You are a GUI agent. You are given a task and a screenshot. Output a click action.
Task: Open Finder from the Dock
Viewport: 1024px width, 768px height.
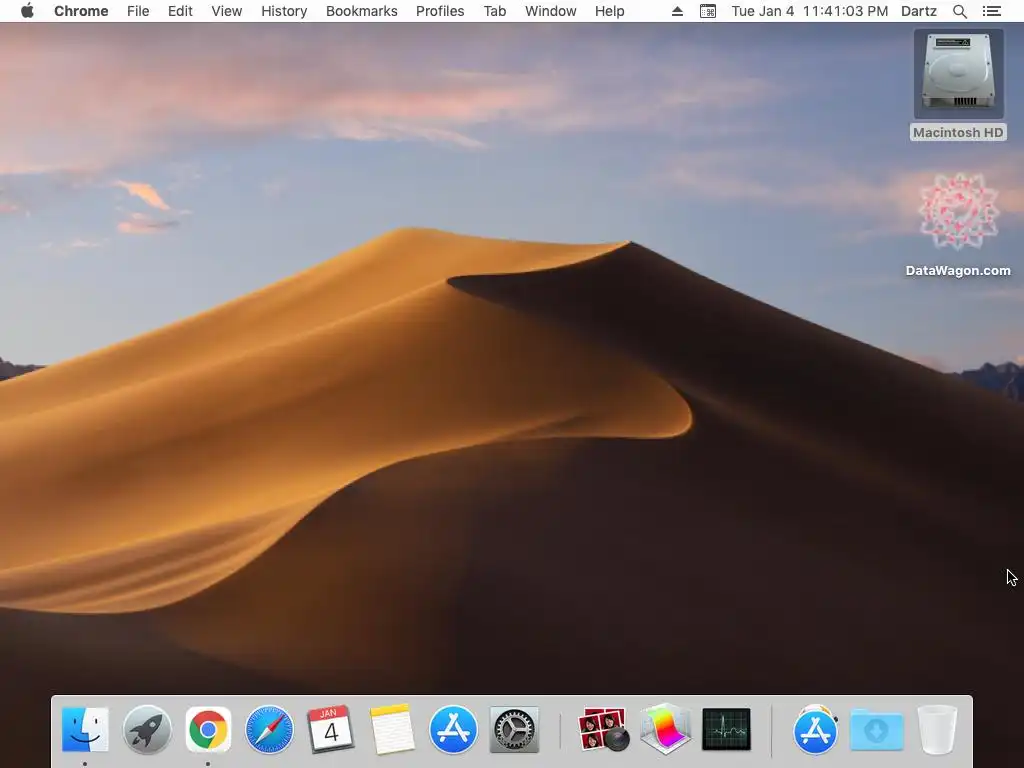85,729
